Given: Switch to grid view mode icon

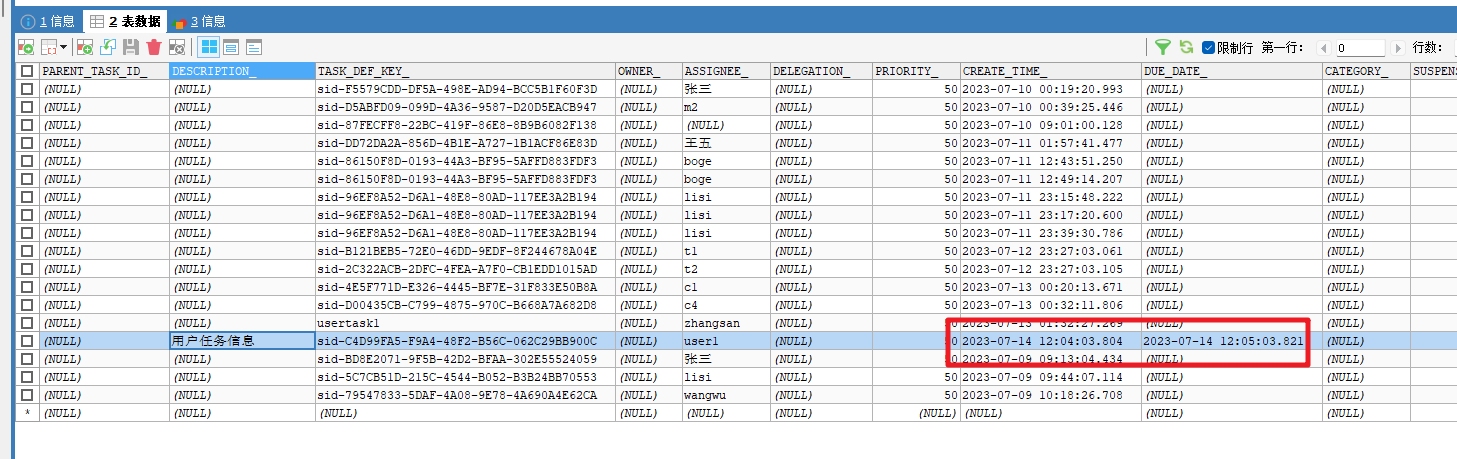Looking at the screenshot, I should pyautogui.click(x=209, y=47).
